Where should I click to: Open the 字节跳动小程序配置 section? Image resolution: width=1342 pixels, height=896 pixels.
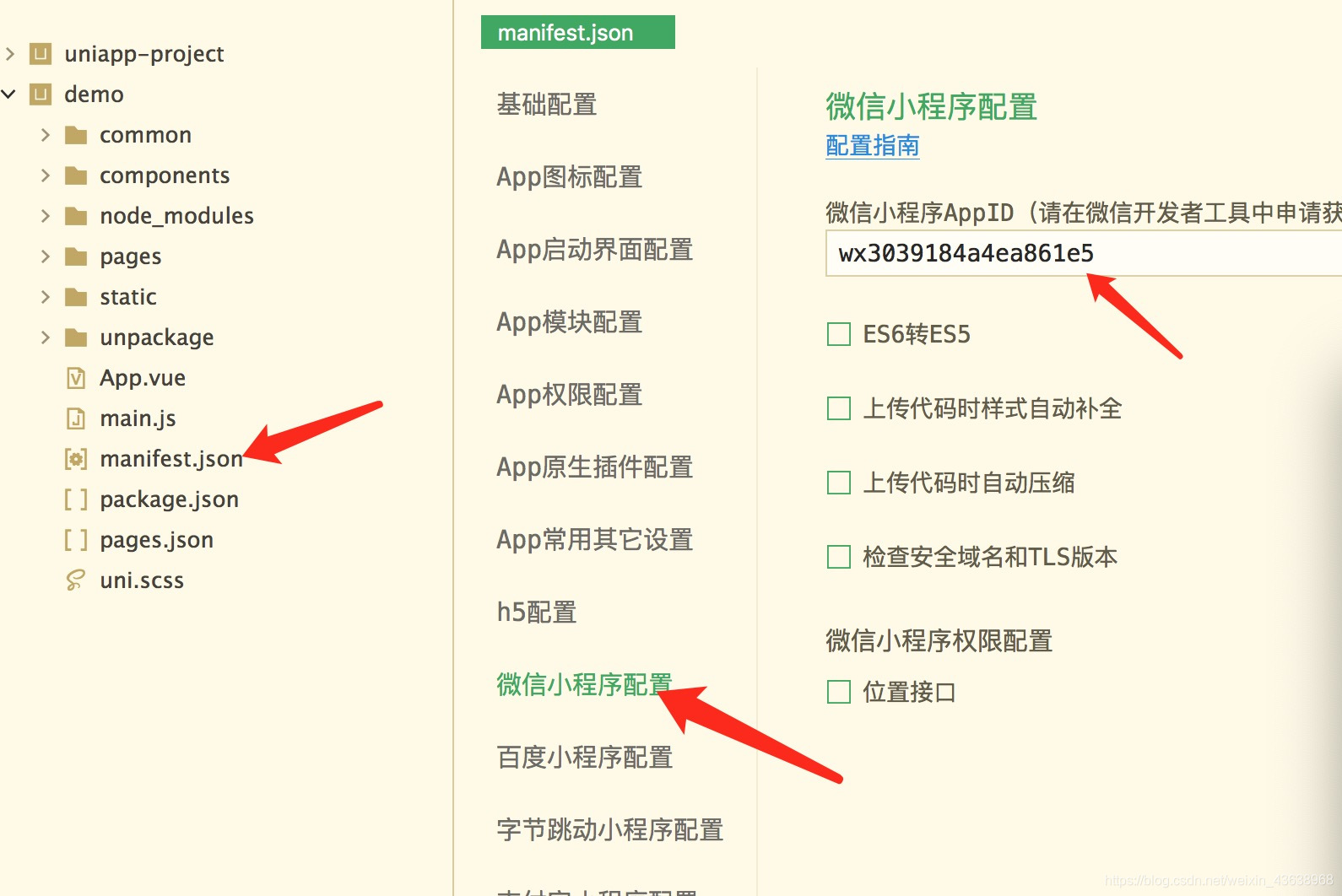click(x=610, y=830)
